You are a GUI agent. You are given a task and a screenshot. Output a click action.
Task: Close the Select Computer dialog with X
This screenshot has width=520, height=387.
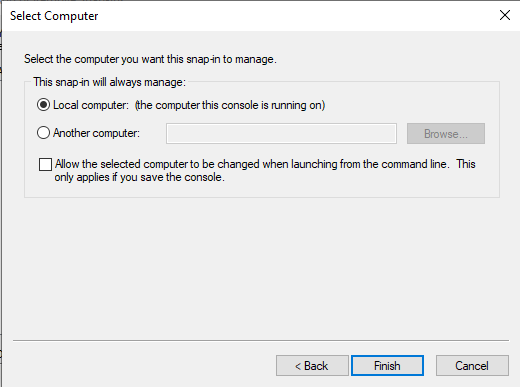505,15
